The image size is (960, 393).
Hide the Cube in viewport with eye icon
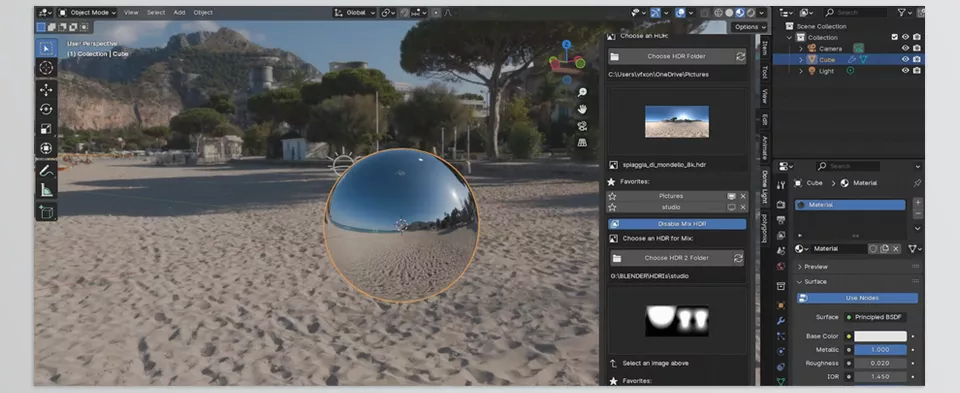(x=906, y=59)
